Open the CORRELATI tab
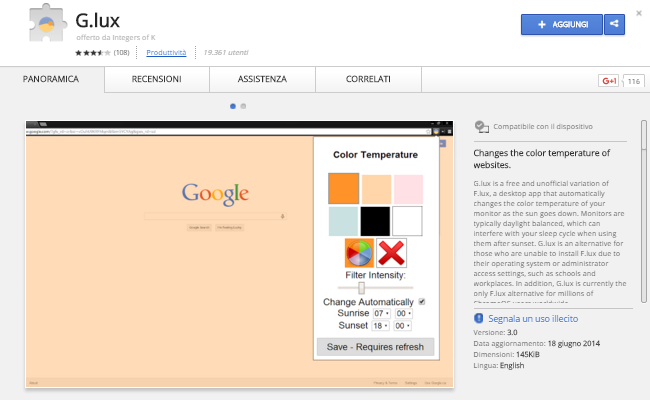650x400 pixels. [x=368, y=79]
